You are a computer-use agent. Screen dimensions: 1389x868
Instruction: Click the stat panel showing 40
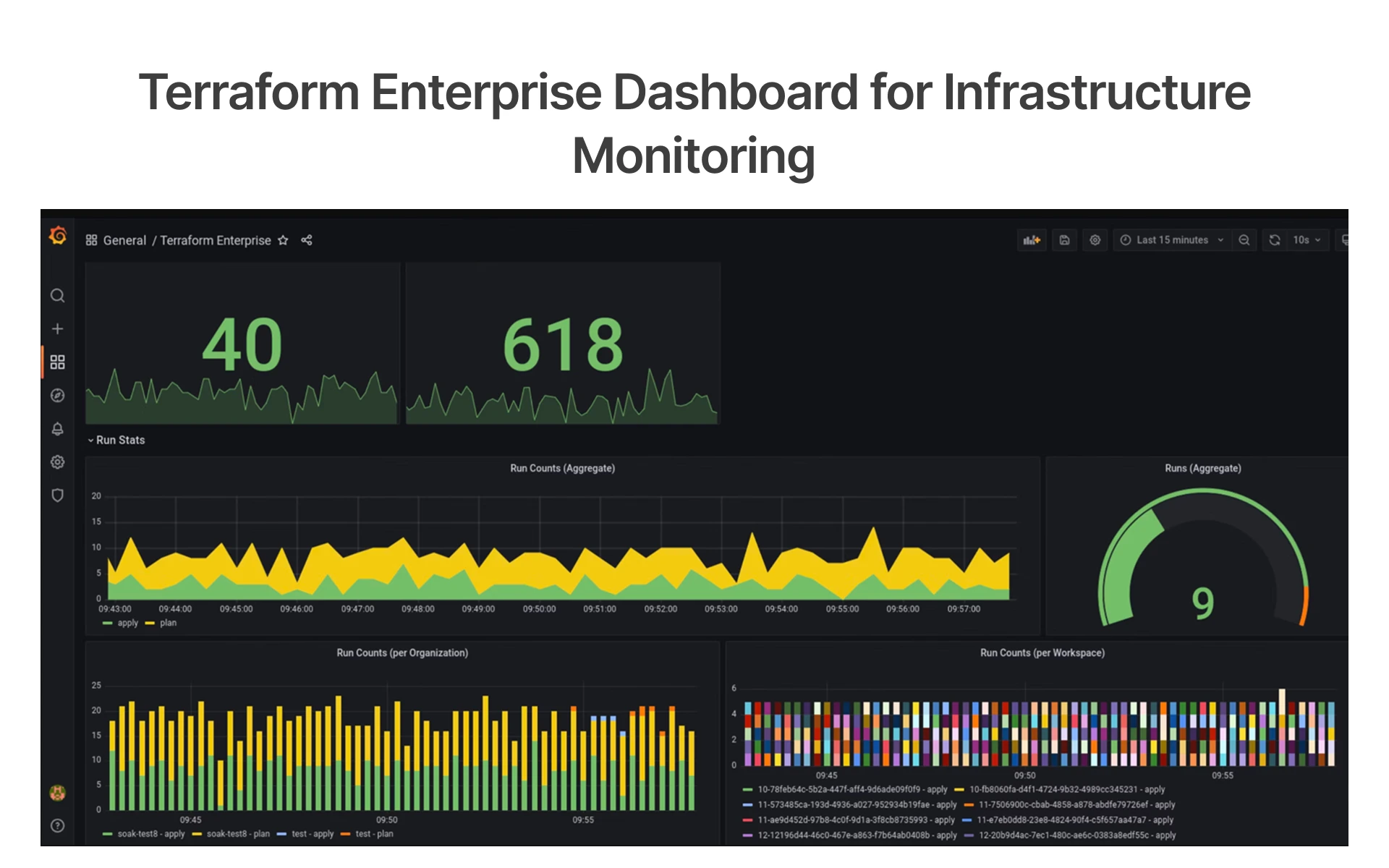[242, 344]
